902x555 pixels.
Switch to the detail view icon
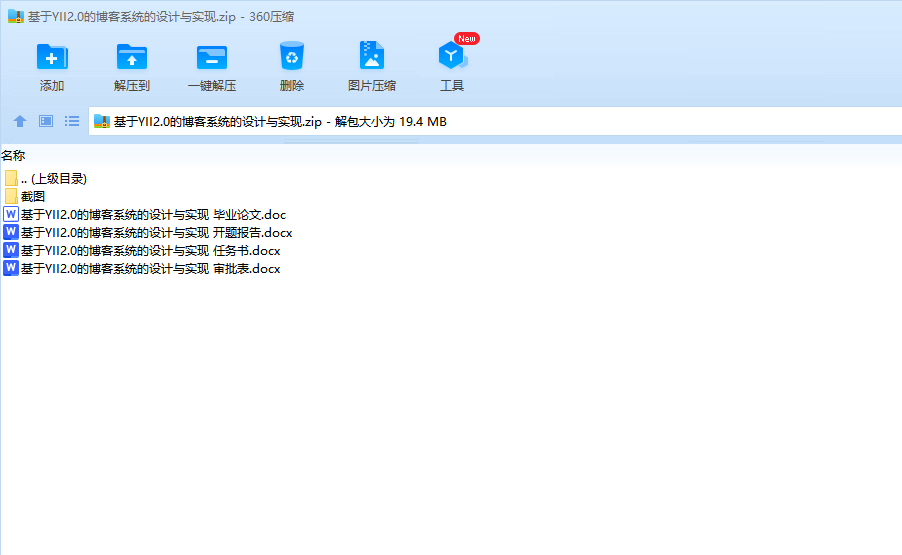[46, 121]
